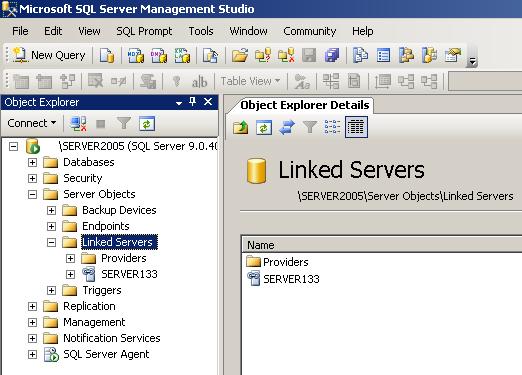
Task: Click the Stop icon in Object Explorer
Action: [101, 124]
